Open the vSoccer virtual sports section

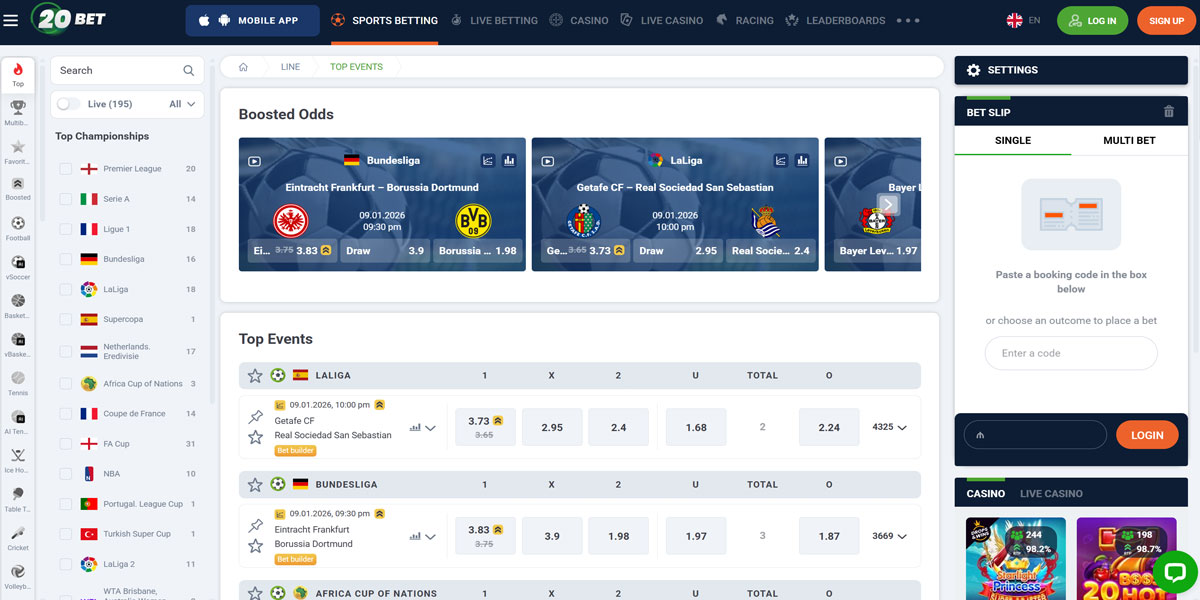tap(17, 262)
